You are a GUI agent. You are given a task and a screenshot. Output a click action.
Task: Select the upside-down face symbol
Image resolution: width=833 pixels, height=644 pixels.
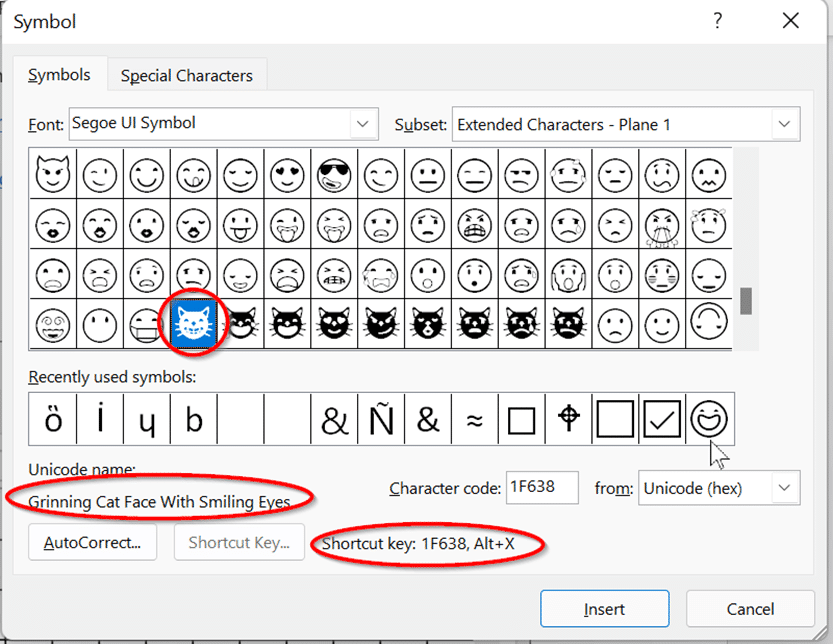coord(708,322)
